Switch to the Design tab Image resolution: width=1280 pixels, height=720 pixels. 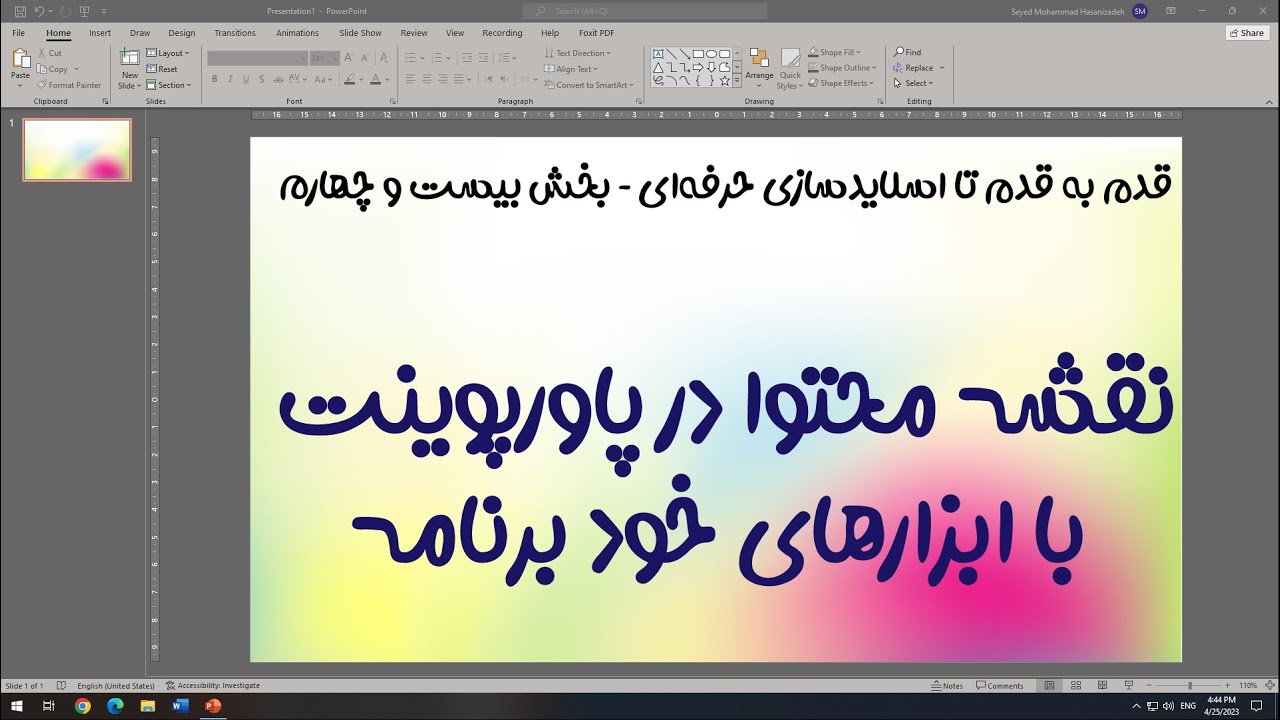pyautogui.click(x=182, y=33)
